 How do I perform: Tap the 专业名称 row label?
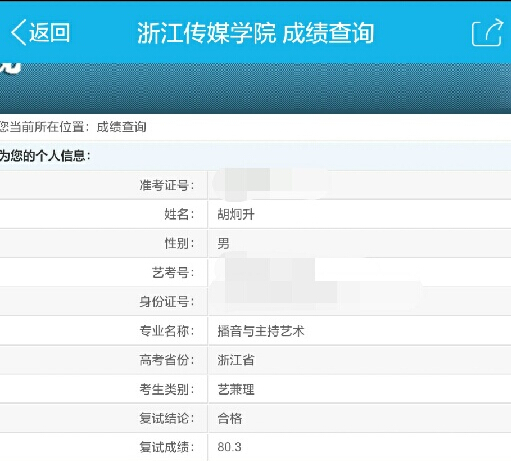pos(167,331)
